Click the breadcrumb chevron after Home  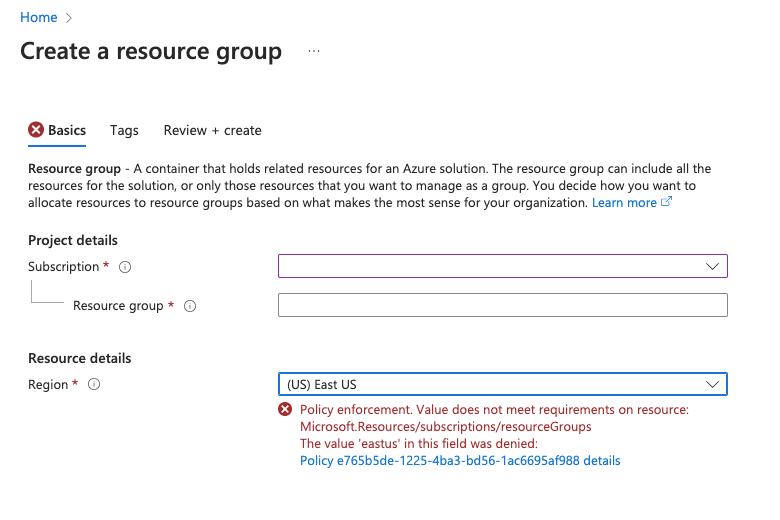click(x=69, y=18)
